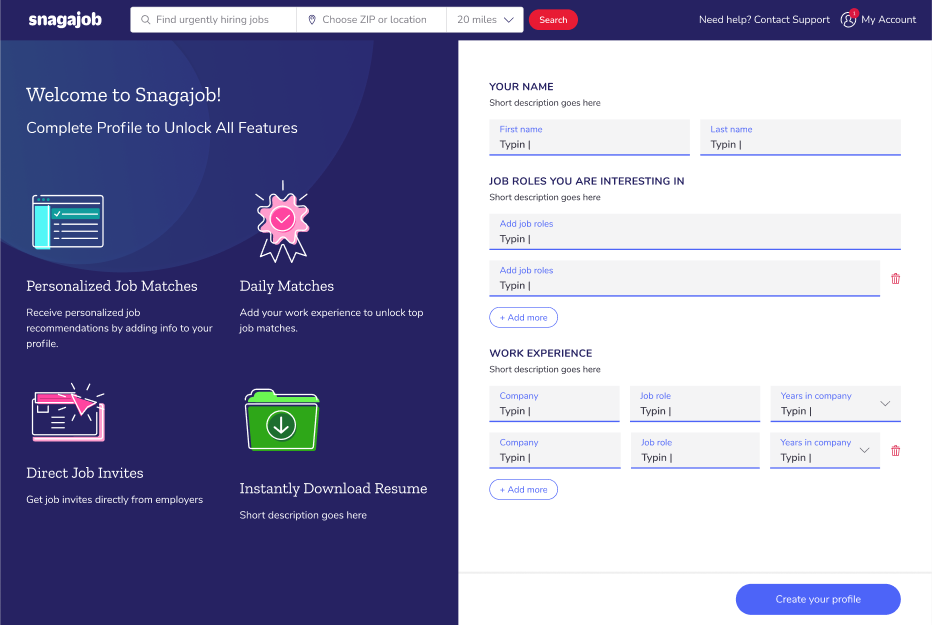Click Complete Profile to Unlock All Features text
This screenshot has height=625, width=932.
coord(162,128)
